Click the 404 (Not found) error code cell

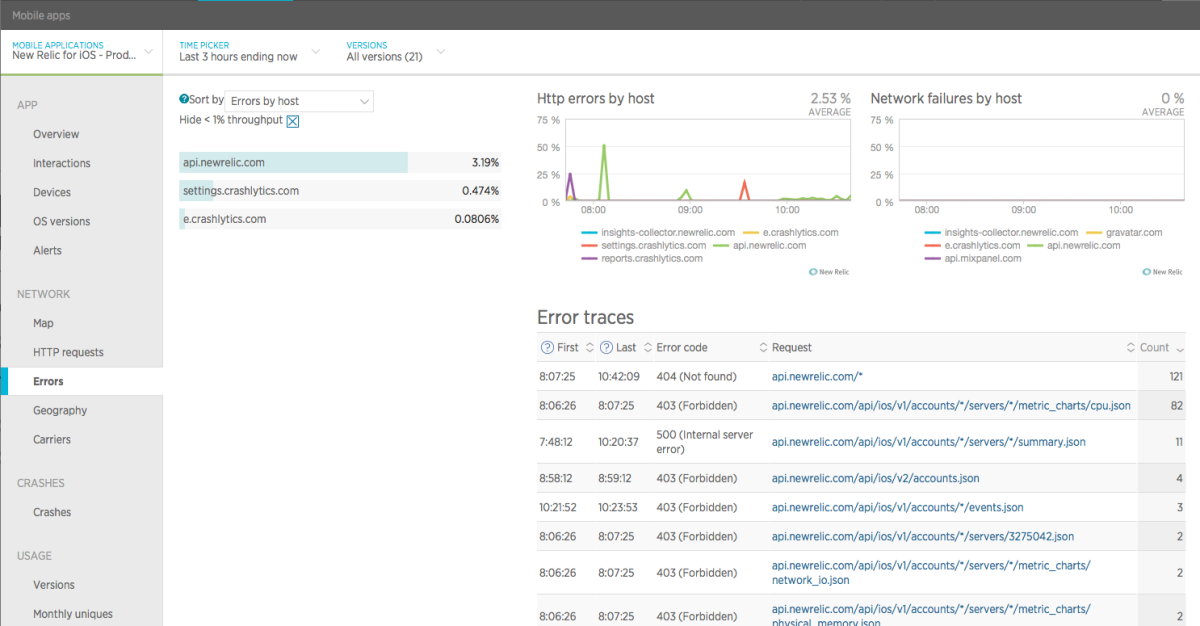pyautogui.click(x=696, y=376)
